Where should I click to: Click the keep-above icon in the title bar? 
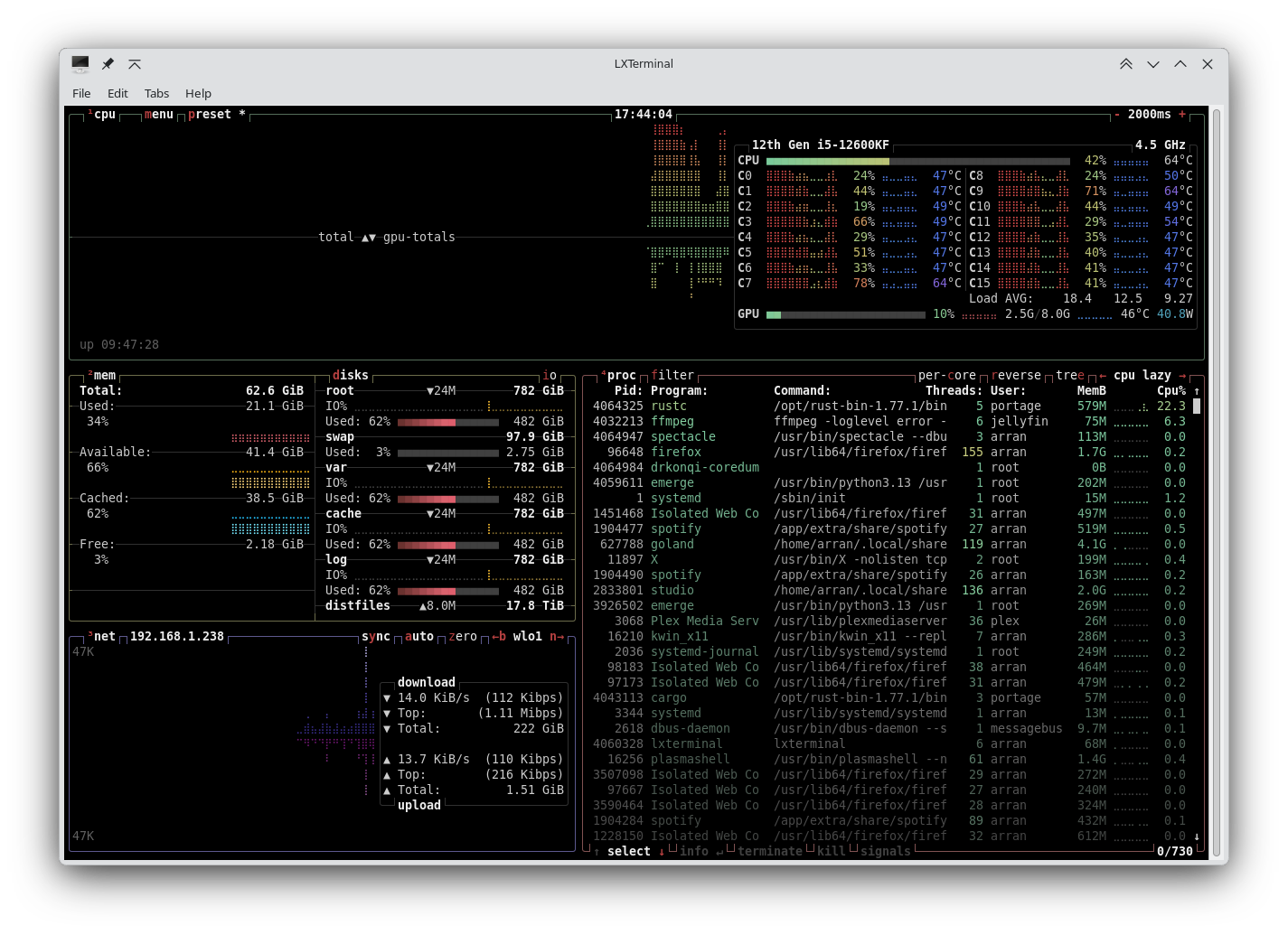(135, 64)
